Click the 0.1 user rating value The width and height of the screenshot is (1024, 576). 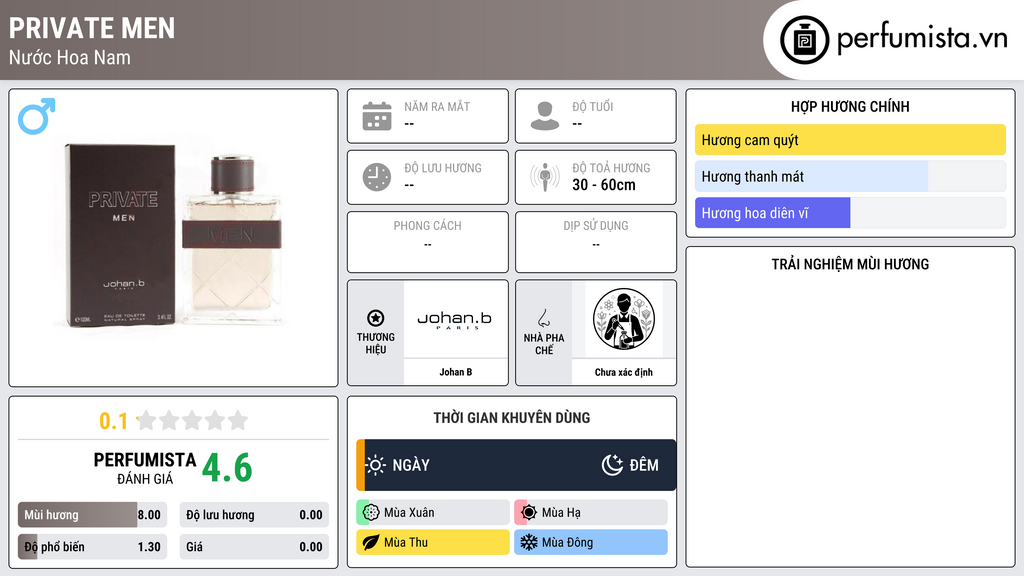(x=113, y=421)
